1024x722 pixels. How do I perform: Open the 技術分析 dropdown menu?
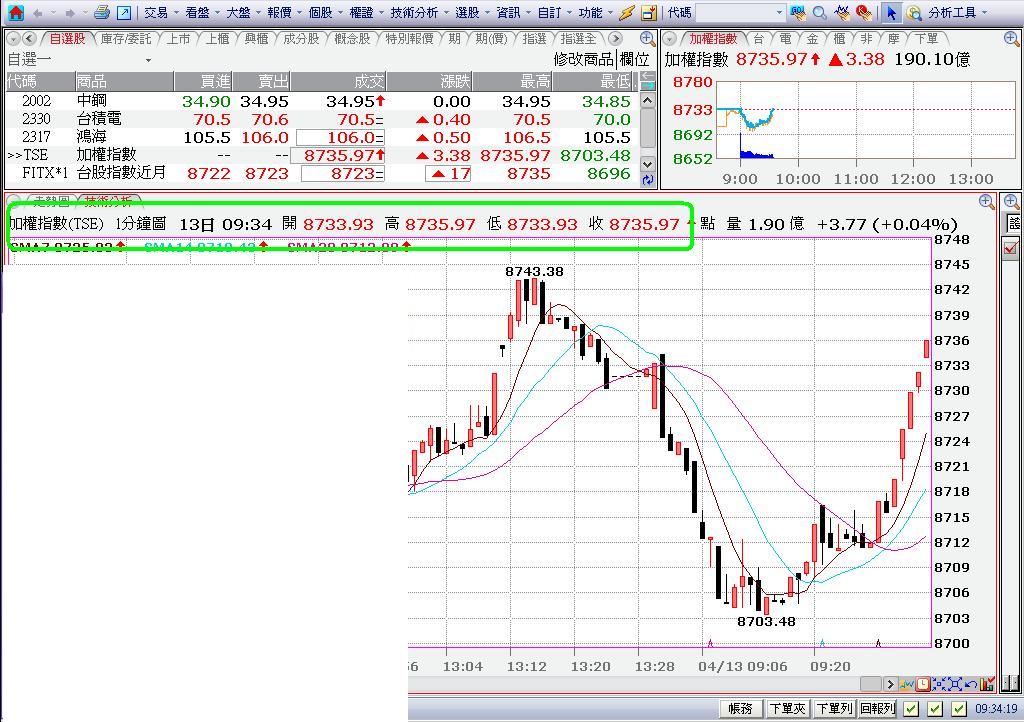click(x=419, y=12)
